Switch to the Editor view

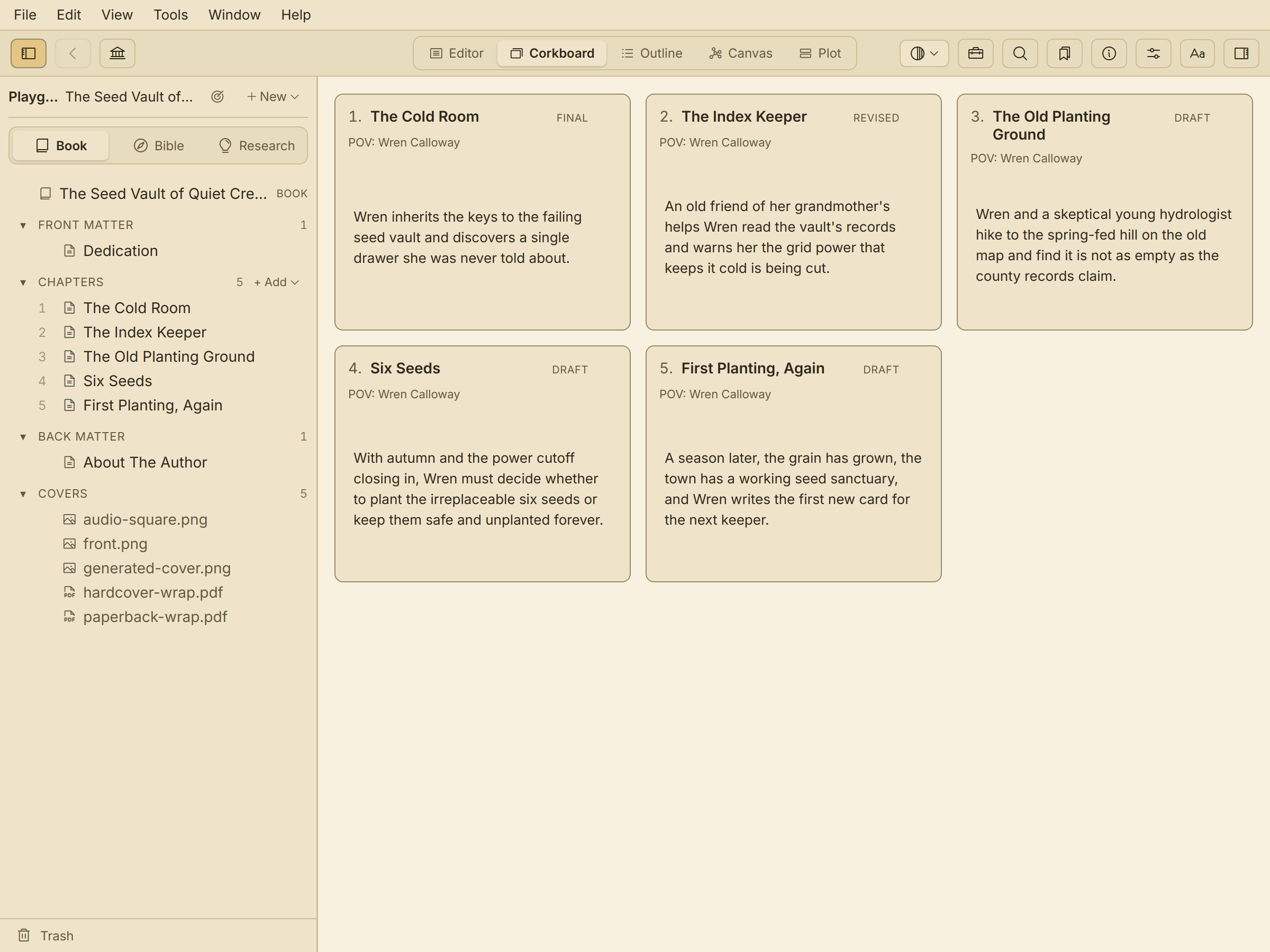[457, 53]
